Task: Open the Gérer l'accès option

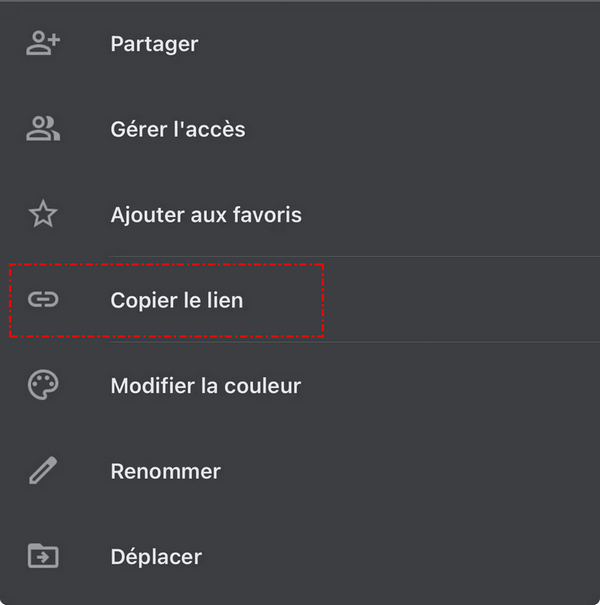Action: pyautogui.click(x=177, y=129)
